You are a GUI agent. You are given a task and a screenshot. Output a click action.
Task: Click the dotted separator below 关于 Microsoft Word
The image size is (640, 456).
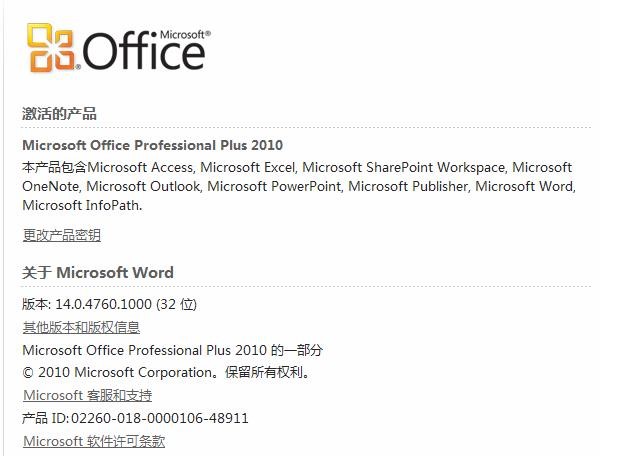306,286
